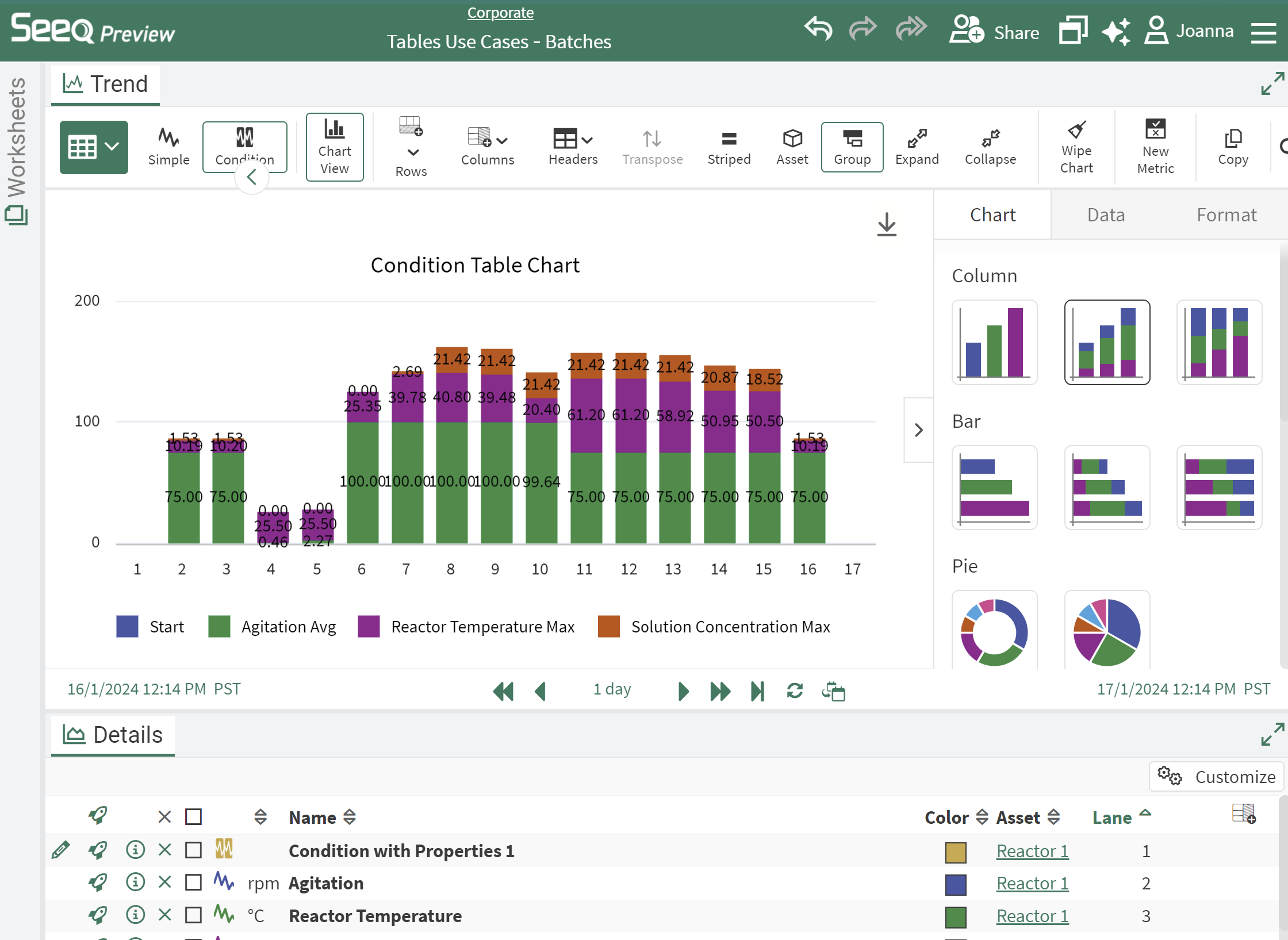This screenshot has width=1288, height=940.
Task: Click the auto-update refresh icon
Action: (795, 690)
